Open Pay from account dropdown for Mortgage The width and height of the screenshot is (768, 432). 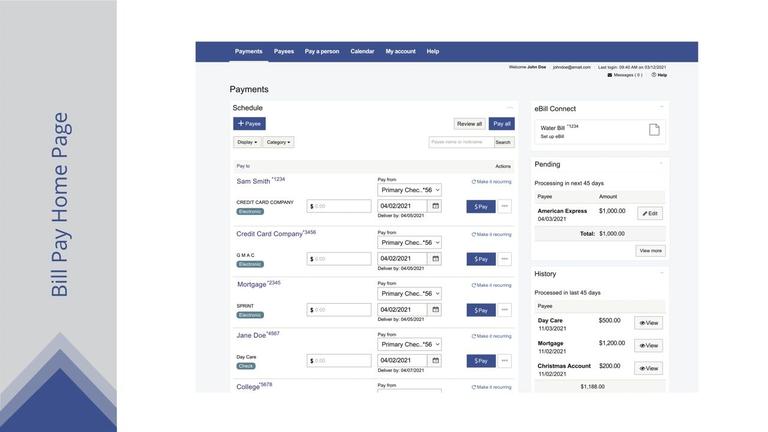tap(409, 294)
